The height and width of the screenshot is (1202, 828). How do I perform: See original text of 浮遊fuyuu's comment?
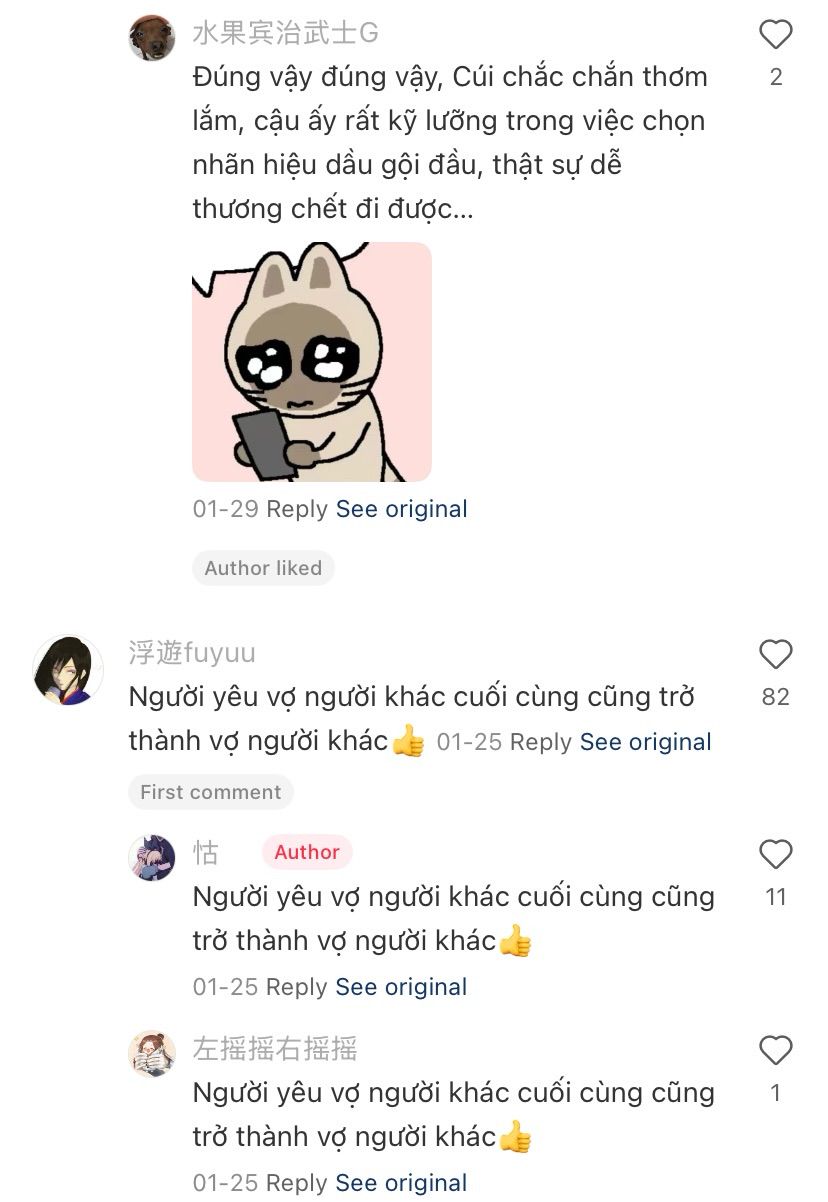(x=646, y=742)
